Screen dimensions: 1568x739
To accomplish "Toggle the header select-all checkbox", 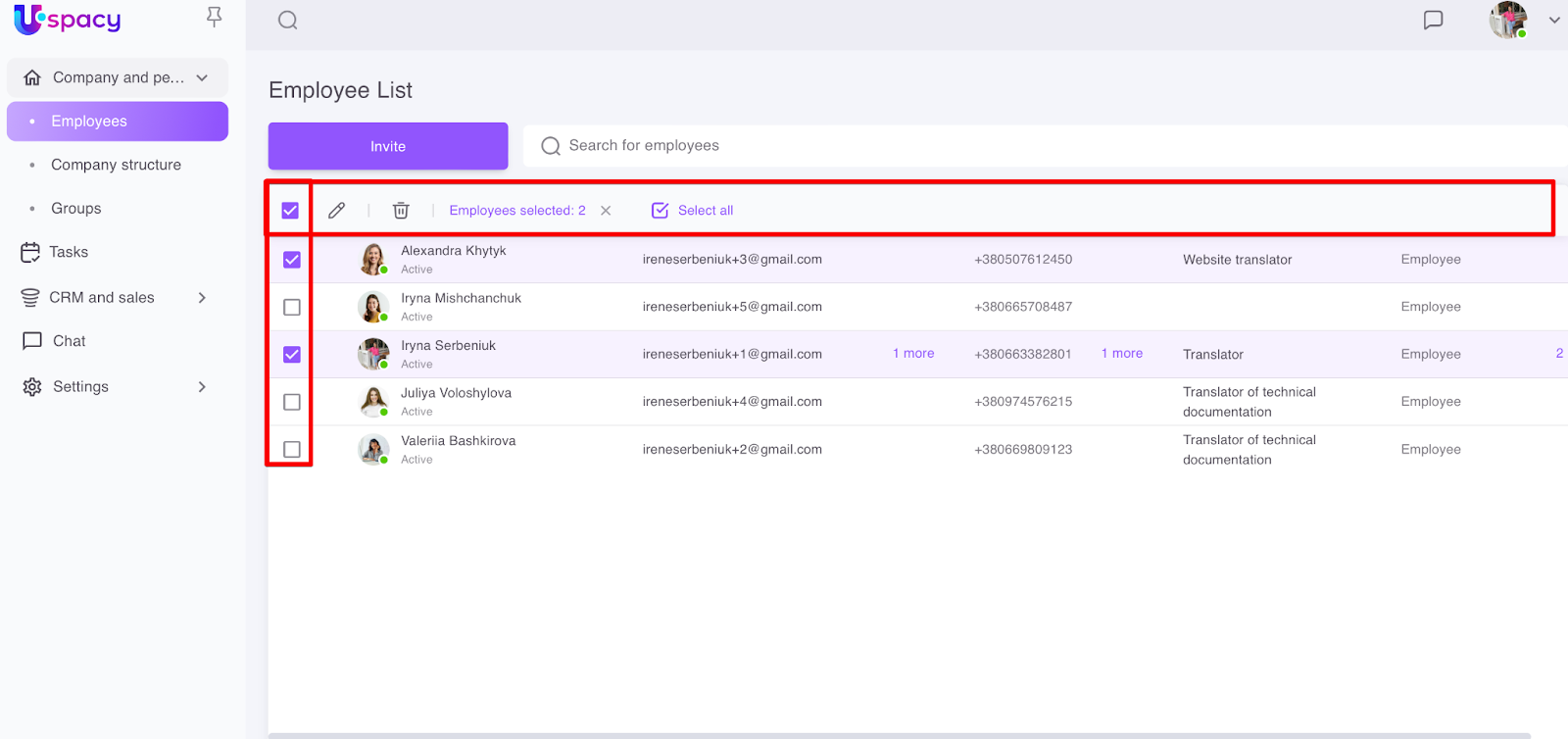I will (290, 211).
